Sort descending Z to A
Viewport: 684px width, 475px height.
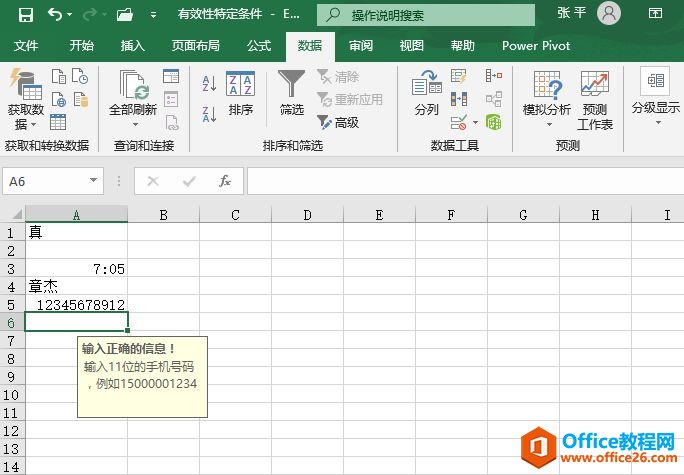(x=209, y=114)
